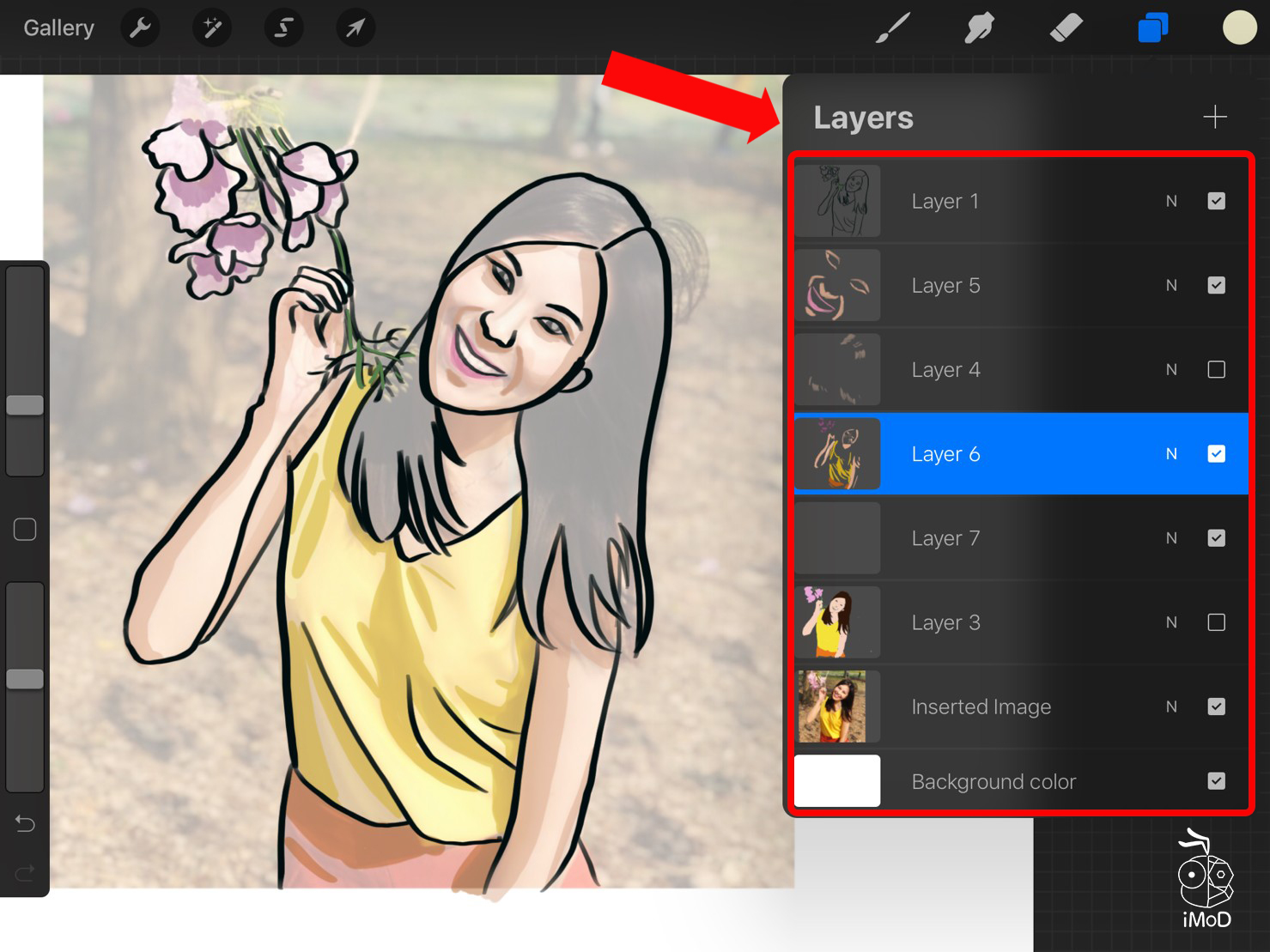The height and width of the screenshot is (952, 1270).
Task: Open the Actions wrench menu
Action: click(x=140, y=28)
